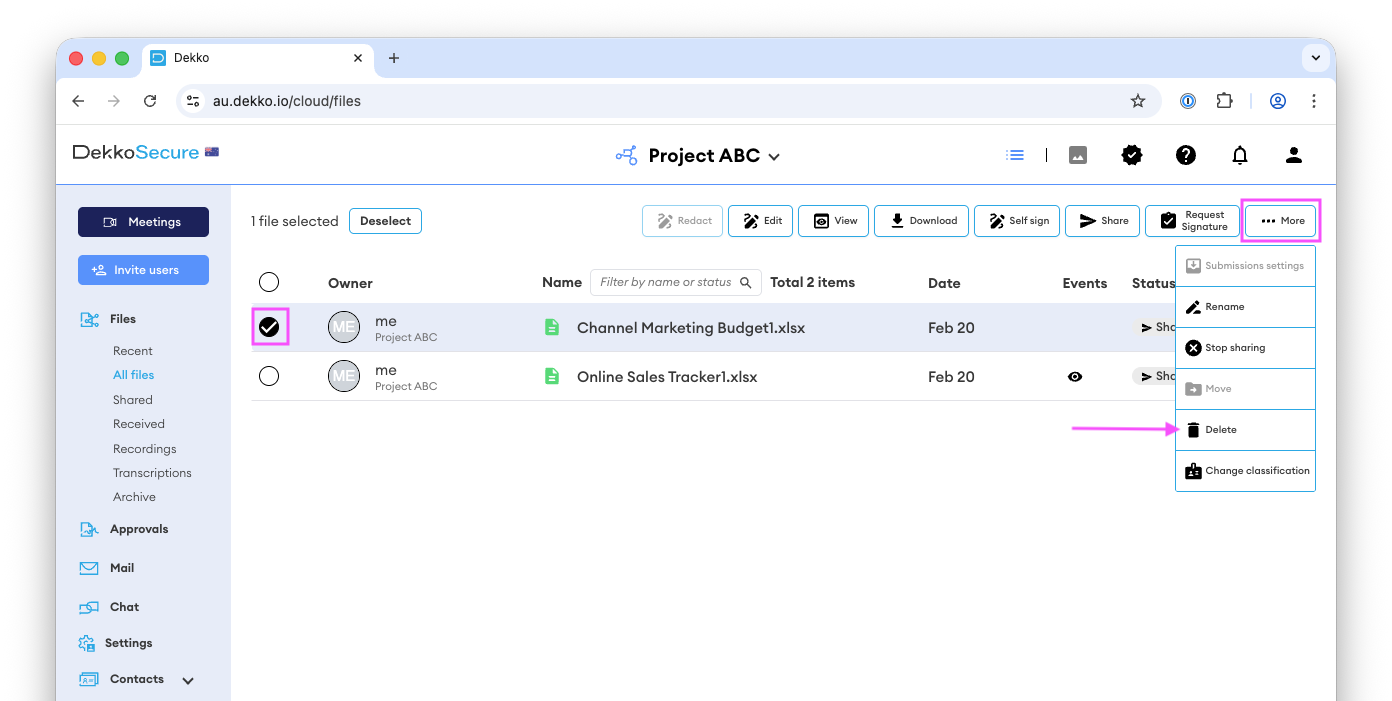Click the search magnifier in the name filter
Image resolution: width=1392 pixels, height=701 pixels.
[x=746, y=283]
